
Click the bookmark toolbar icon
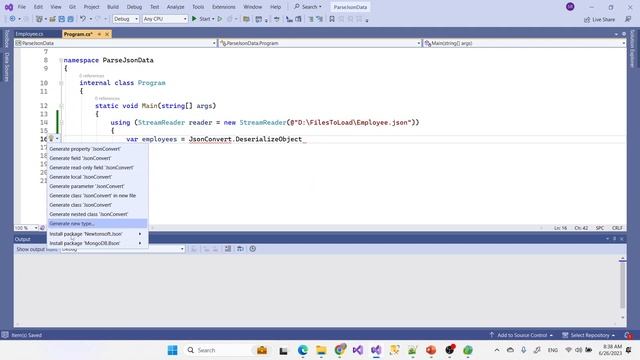332,19
